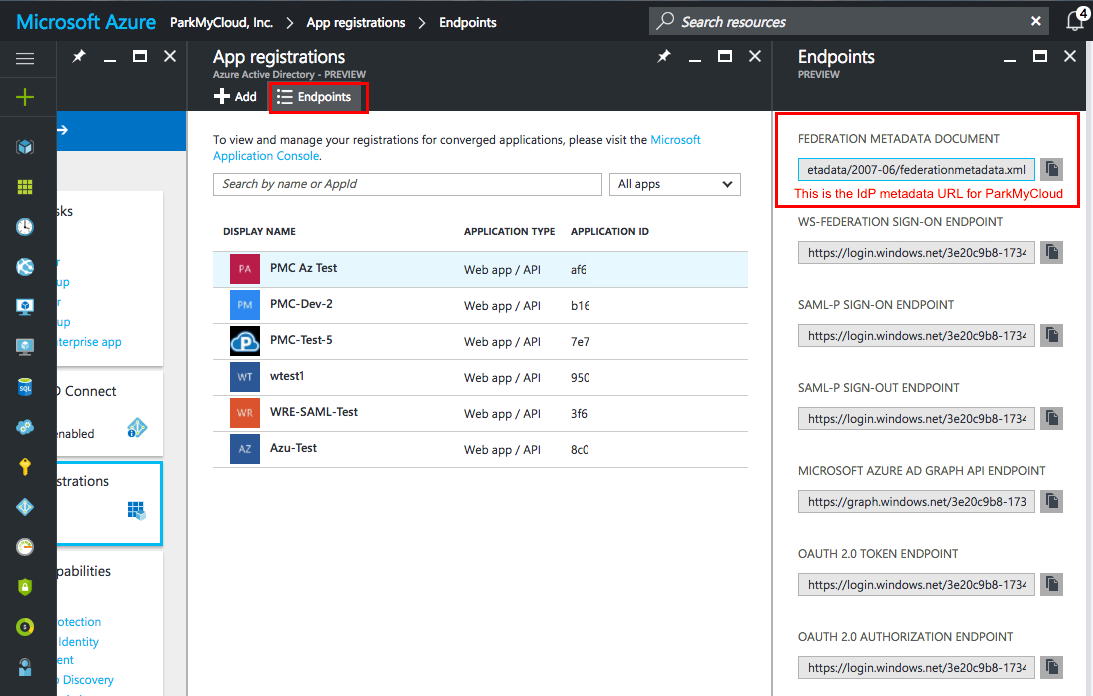The image size is (1093, 696).
Task: Open the green shield Security Center icon
Action: [x=25, y=587]
